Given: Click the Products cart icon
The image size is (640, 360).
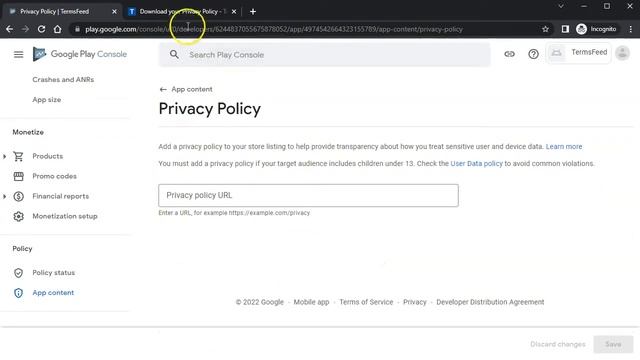Looking at the screenshot, I should point(18,156).
